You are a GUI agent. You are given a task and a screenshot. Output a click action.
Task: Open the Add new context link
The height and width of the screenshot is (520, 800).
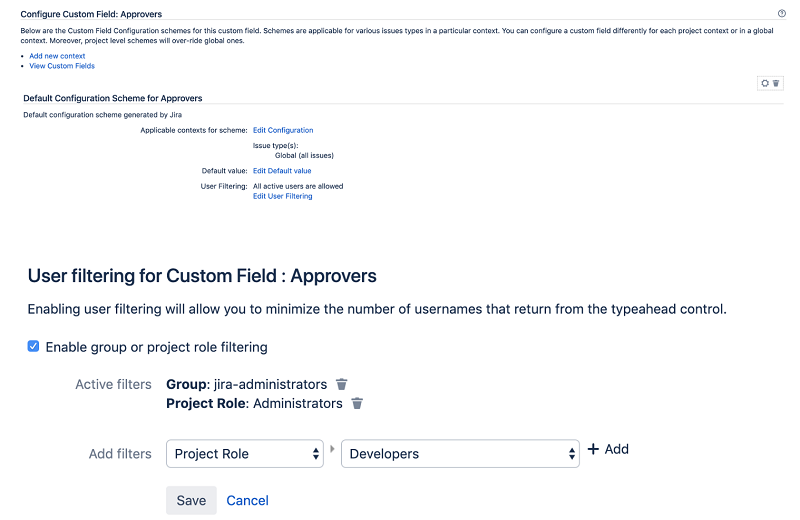point(57,56)
